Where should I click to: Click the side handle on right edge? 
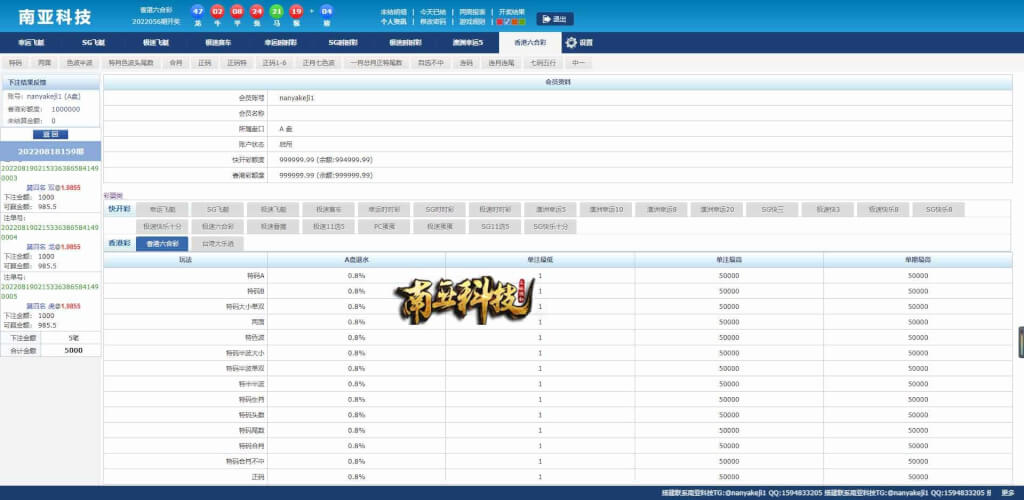tap(1021, 342)
